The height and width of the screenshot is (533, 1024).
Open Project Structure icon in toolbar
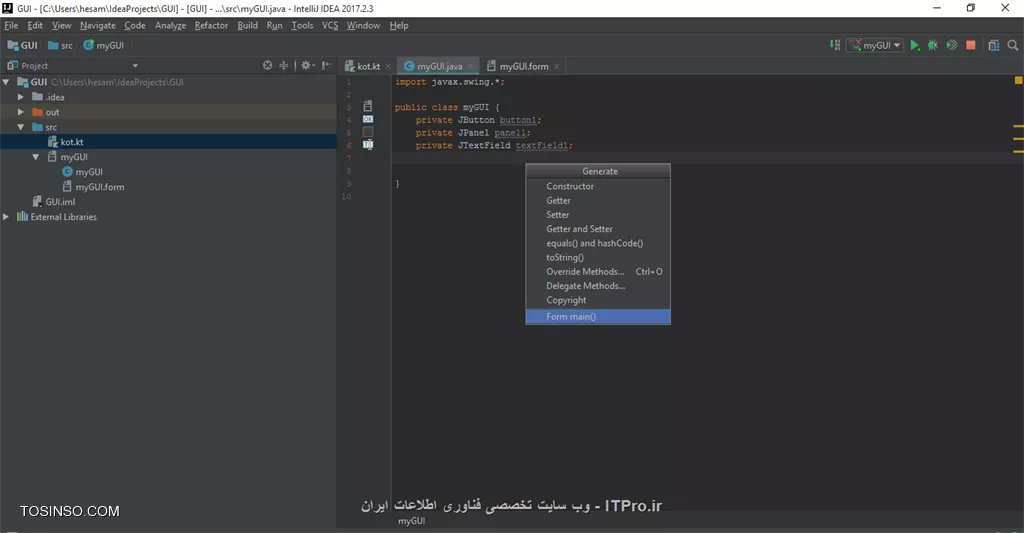993,45
